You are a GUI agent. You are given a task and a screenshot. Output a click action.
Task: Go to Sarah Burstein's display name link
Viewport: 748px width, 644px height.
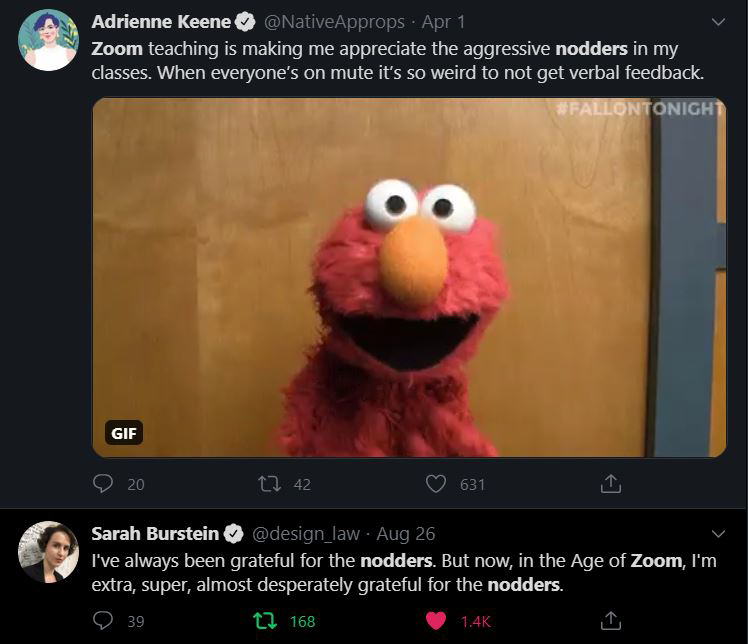[157, 533]
